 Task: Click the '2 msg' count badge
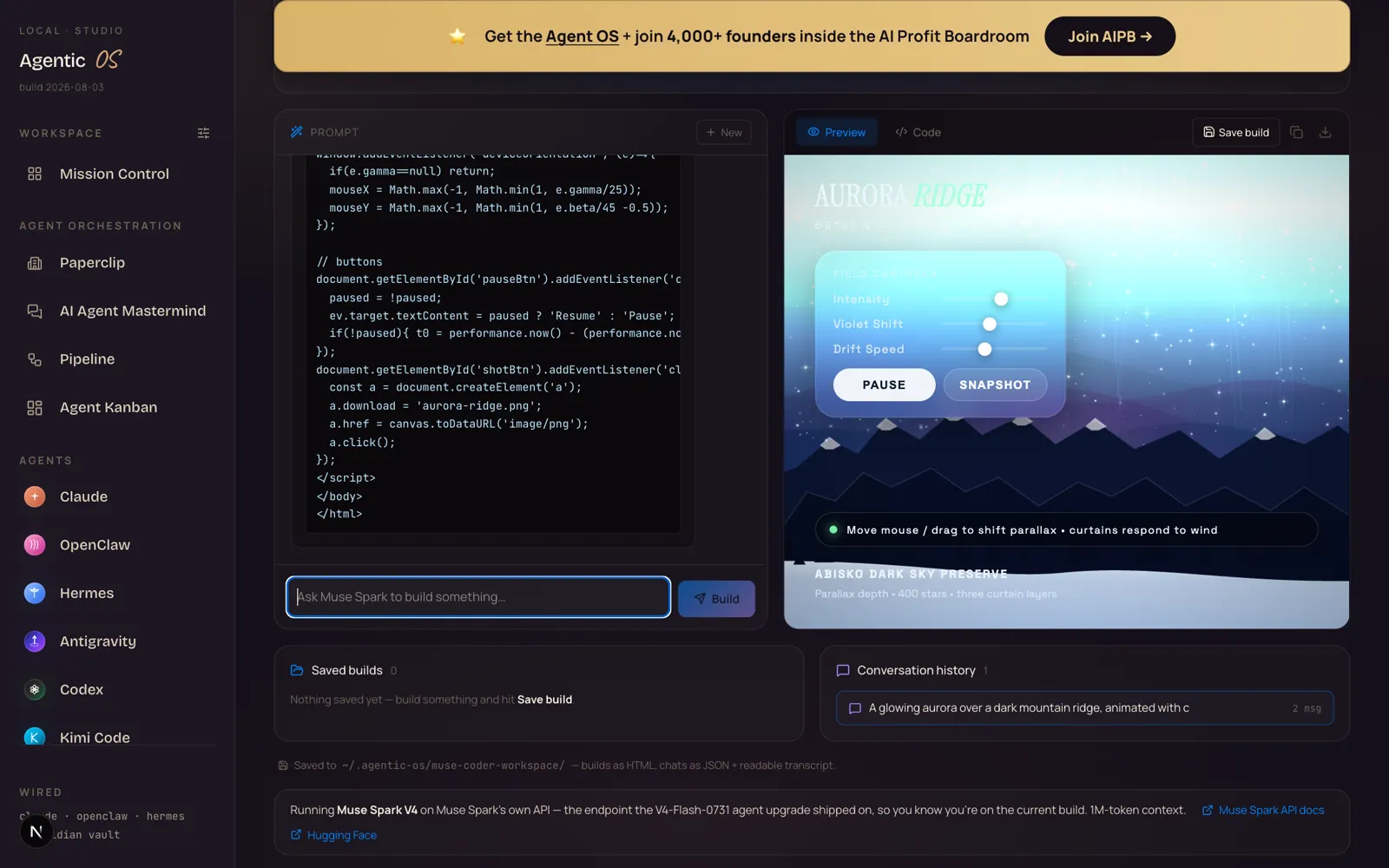pos(1307,708)
